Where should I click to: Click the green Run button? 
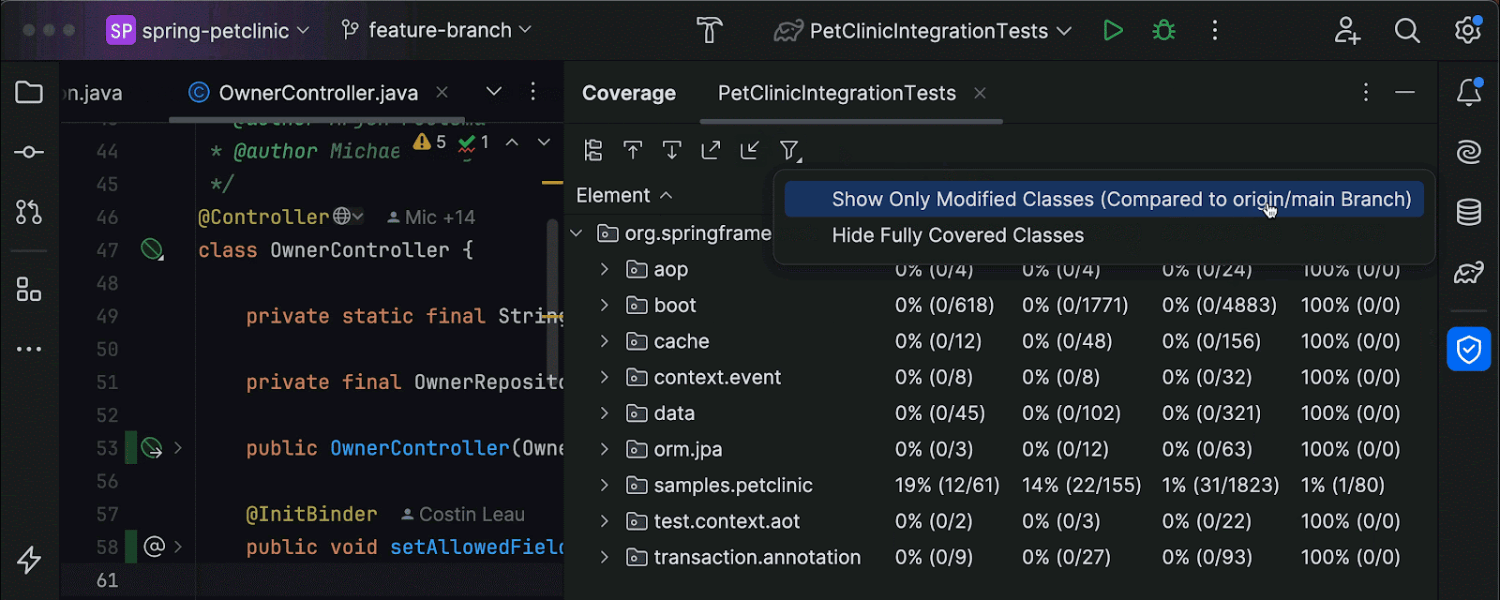tap(1113, 31)
